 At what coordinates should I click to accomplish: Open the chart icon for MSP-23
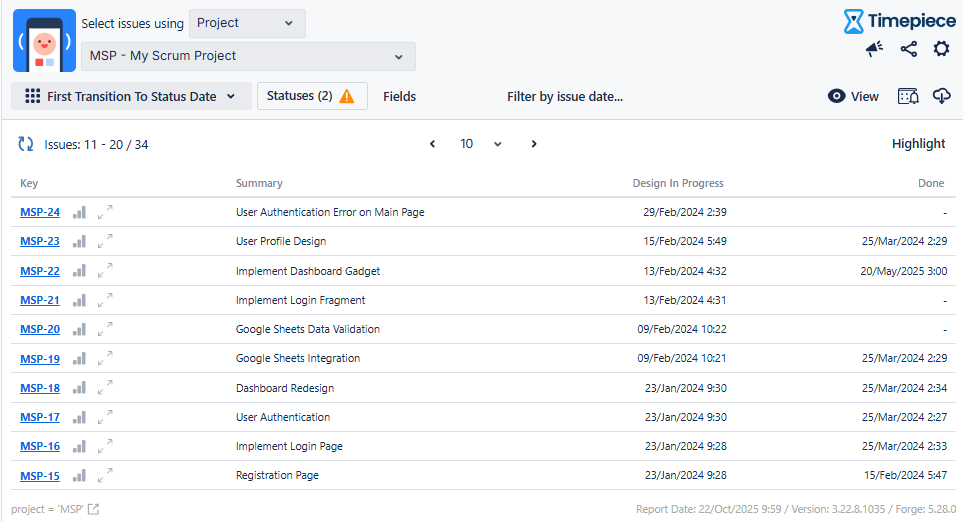pos(79,241)
